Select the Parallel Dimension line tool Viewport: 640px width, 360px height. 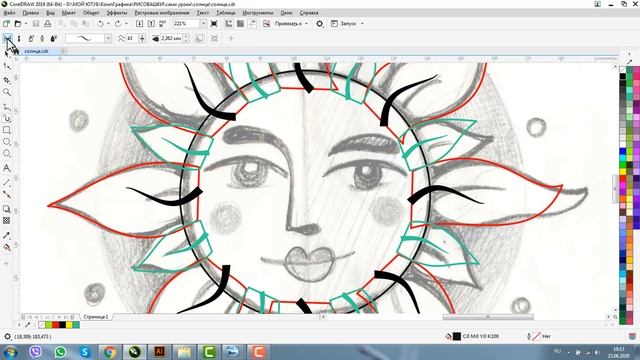pyautogui.click(x=7, y=182)
